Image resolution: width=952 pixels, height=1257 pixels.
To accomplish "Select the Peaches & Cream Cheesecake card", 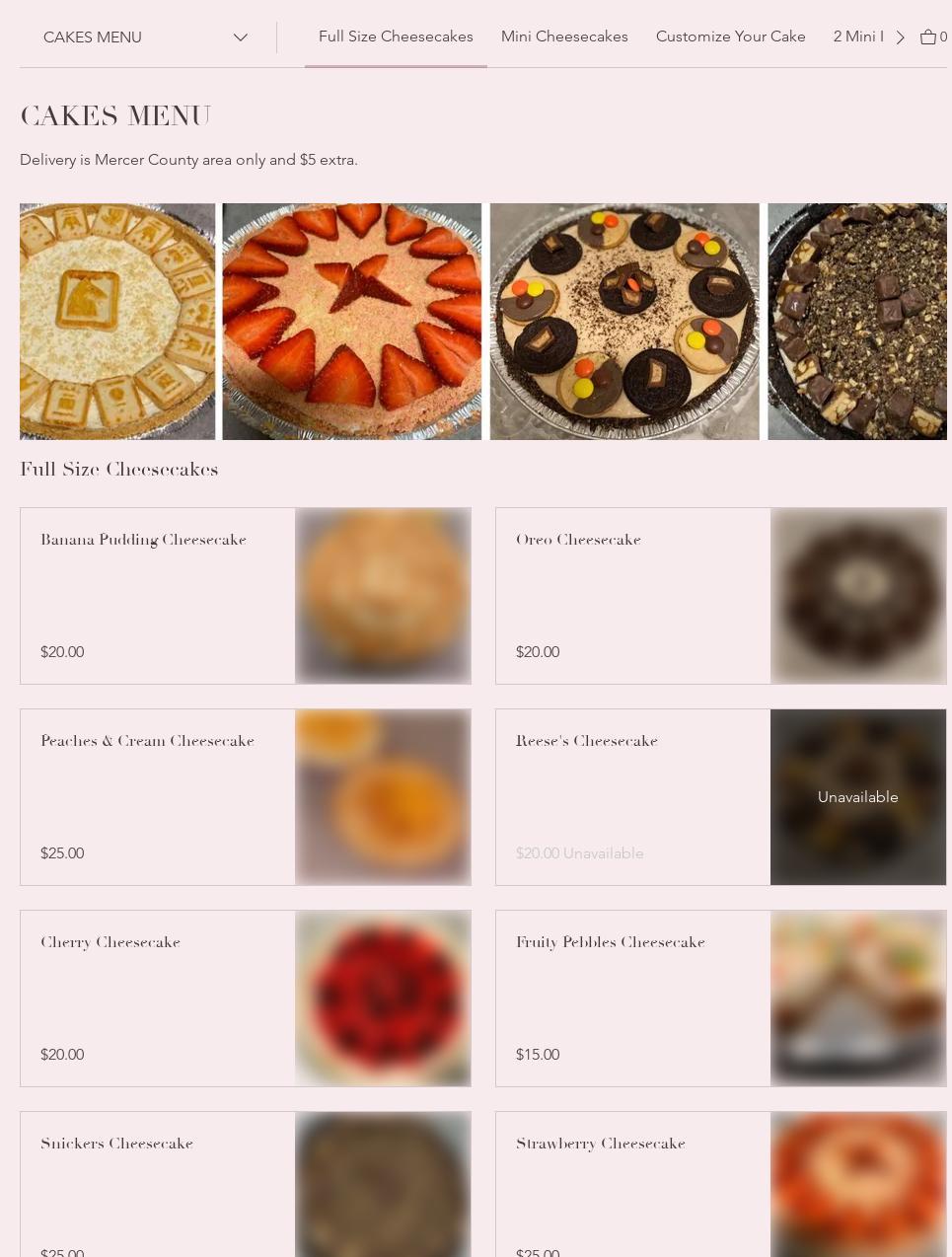I will click(x=246, y=797).
